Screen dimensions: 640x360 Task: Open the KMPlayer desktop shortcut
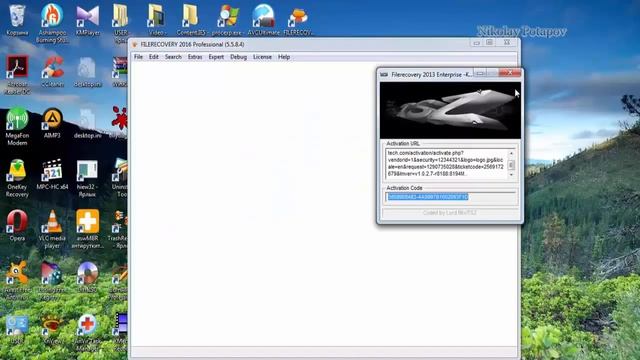click(88, 20)
